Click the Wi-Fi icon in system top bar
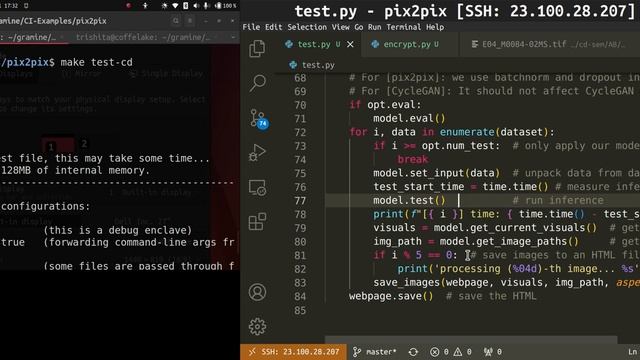Viewport: 640px width, 360px height. [x=175, y=6]
